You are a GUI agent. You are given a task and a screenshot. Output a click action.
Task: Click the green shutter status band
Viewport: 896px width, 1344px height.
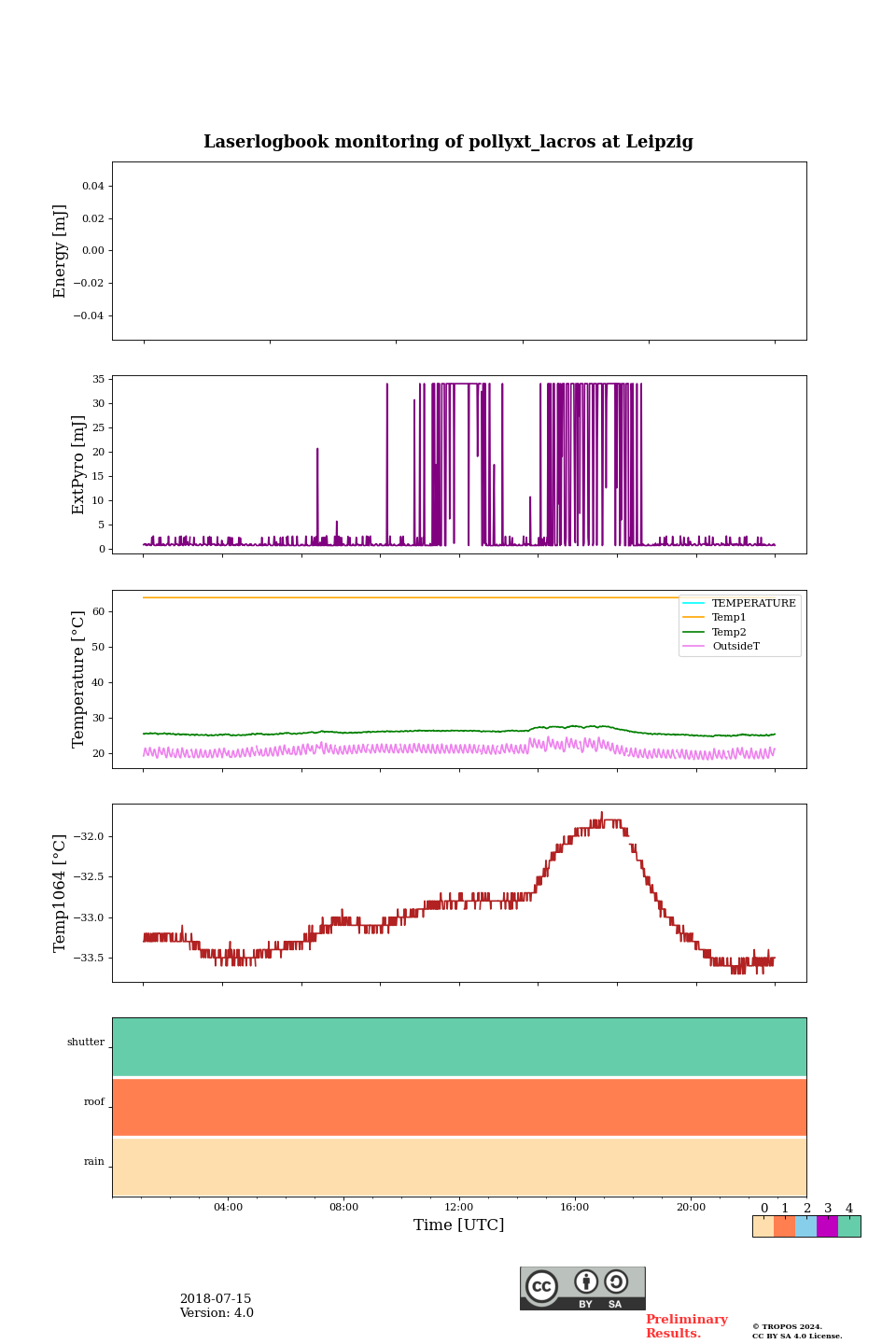[459, 1047]
